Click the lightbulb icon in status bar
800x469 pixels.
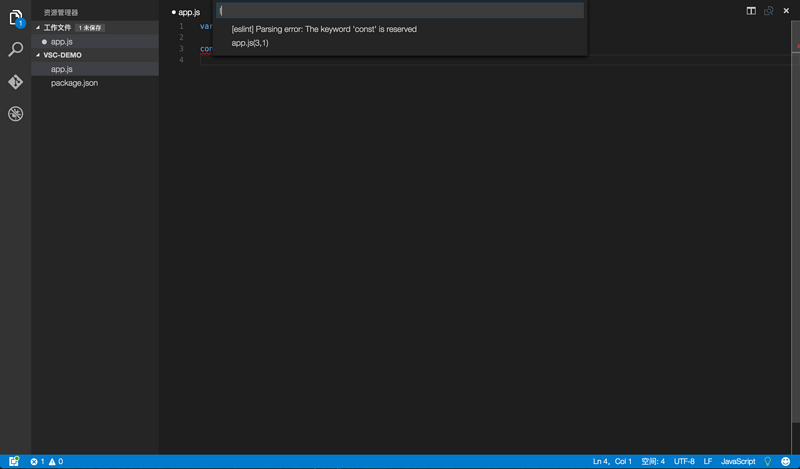pos(767,461)
